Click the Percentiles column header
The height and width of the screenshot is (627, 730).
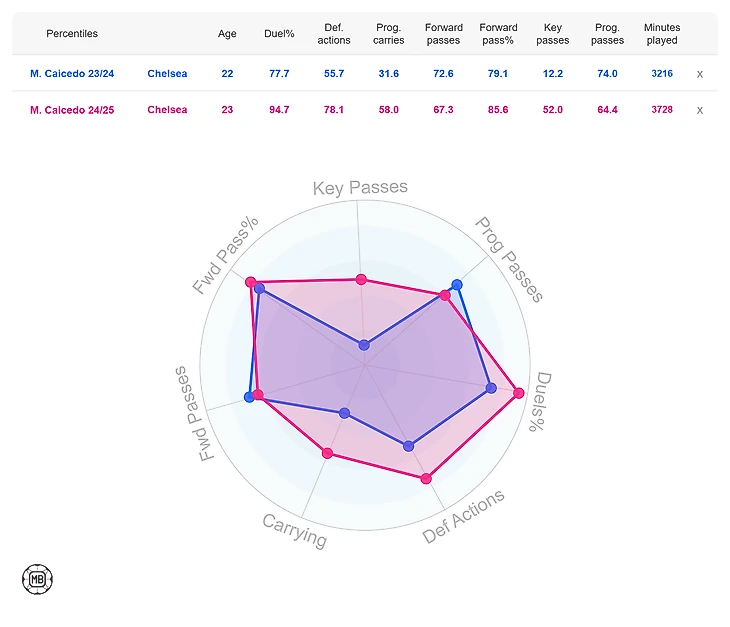tap(72, 34)
